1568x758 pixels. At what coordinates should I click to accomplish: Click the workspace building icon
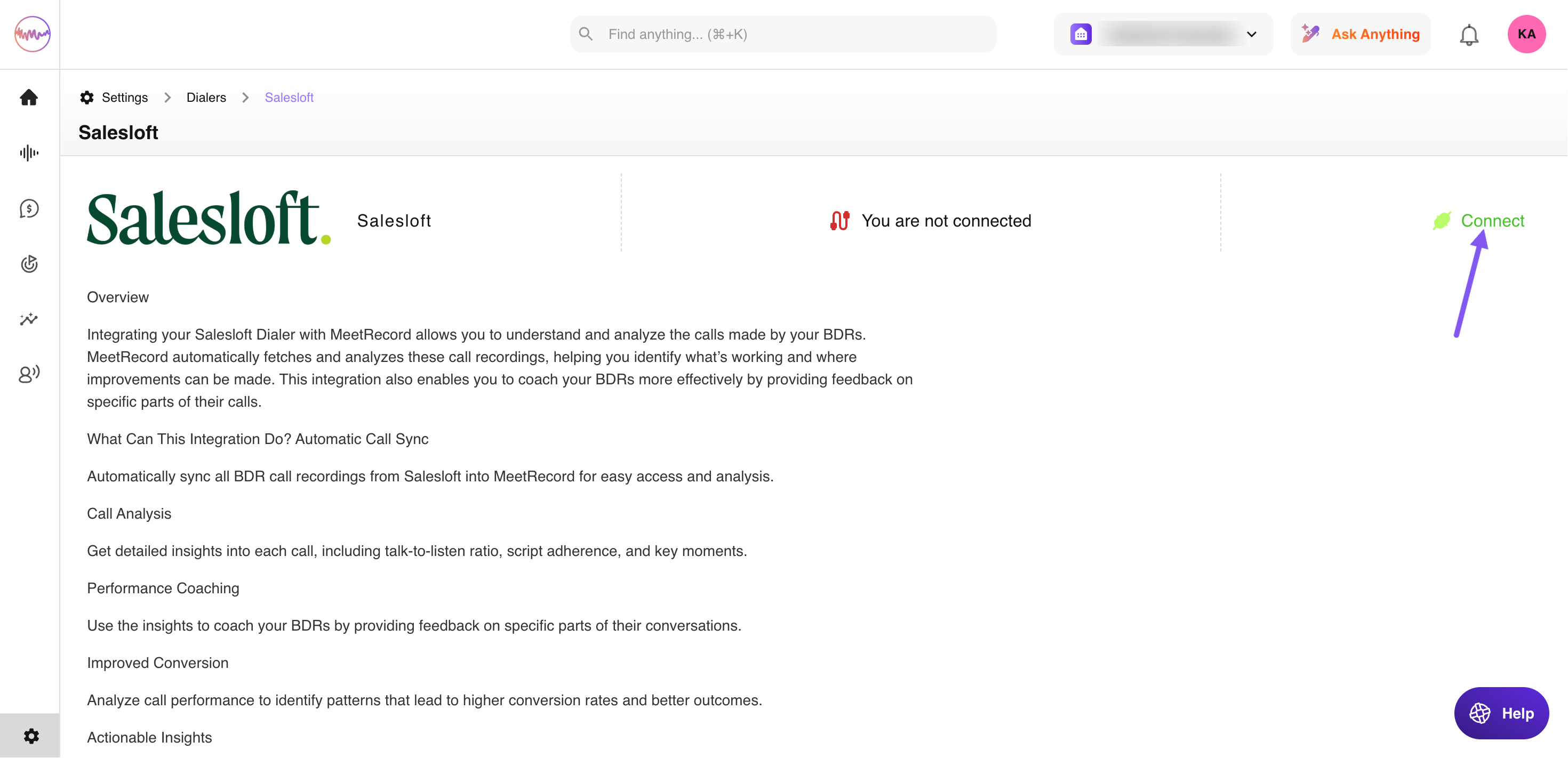(x=1081, y=35)
